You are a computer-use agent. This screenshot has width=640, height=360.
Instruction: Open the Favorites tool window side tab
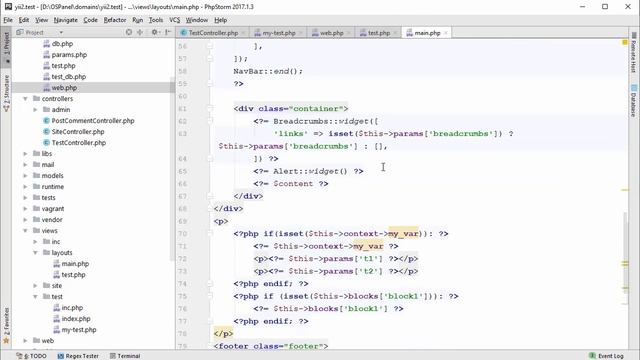point(6,326)
